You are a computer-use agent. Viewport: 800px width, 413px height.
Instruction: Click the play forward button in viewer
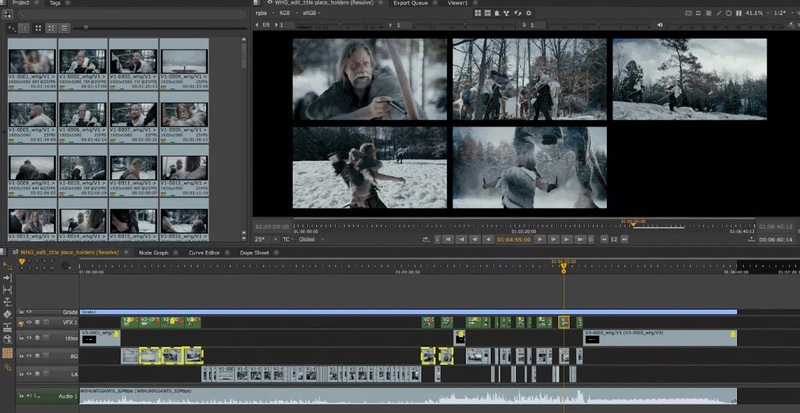point(540,240)
